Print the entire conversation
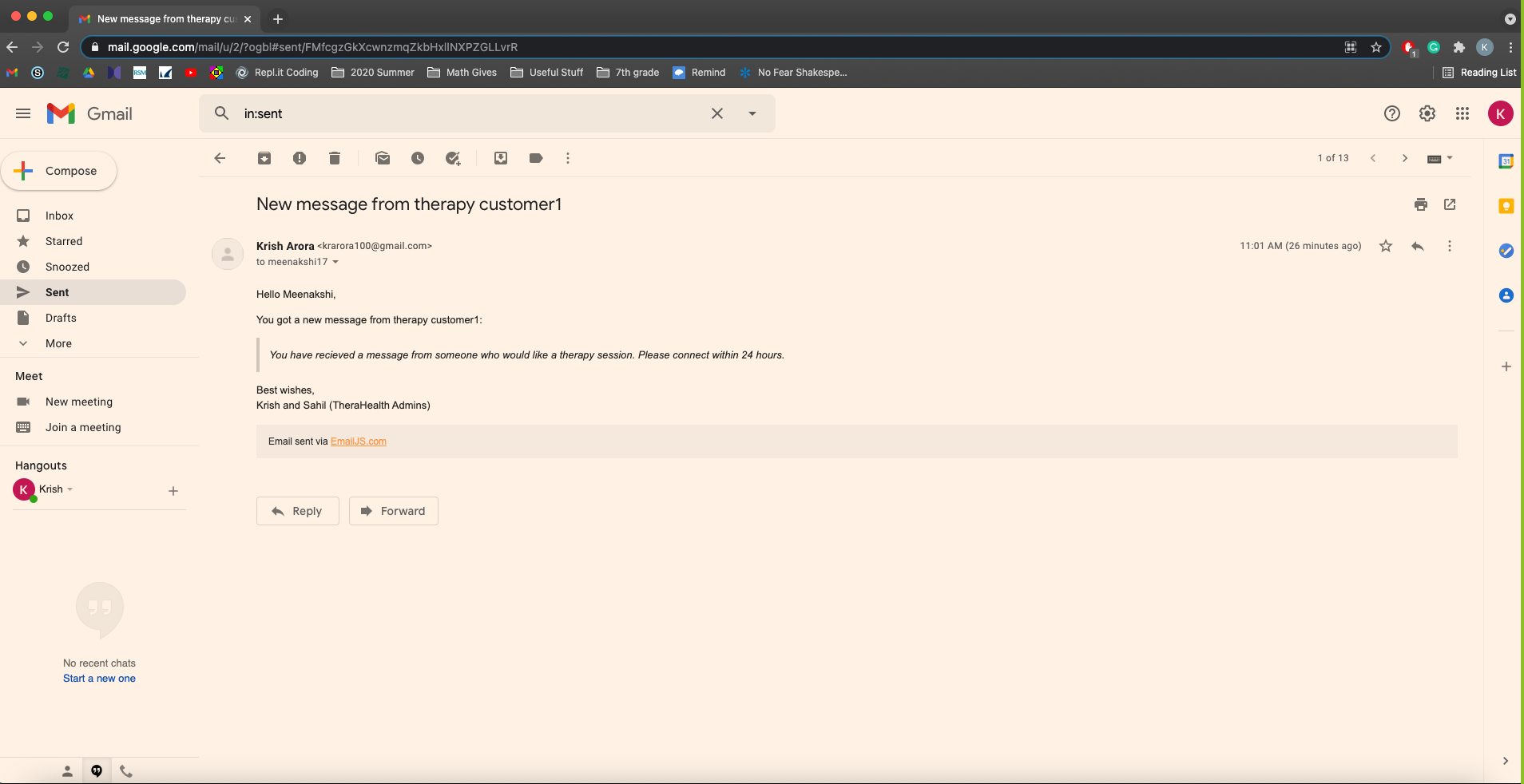The height and width of the screenshot is (784, 1524). (x=1421, y=204)
